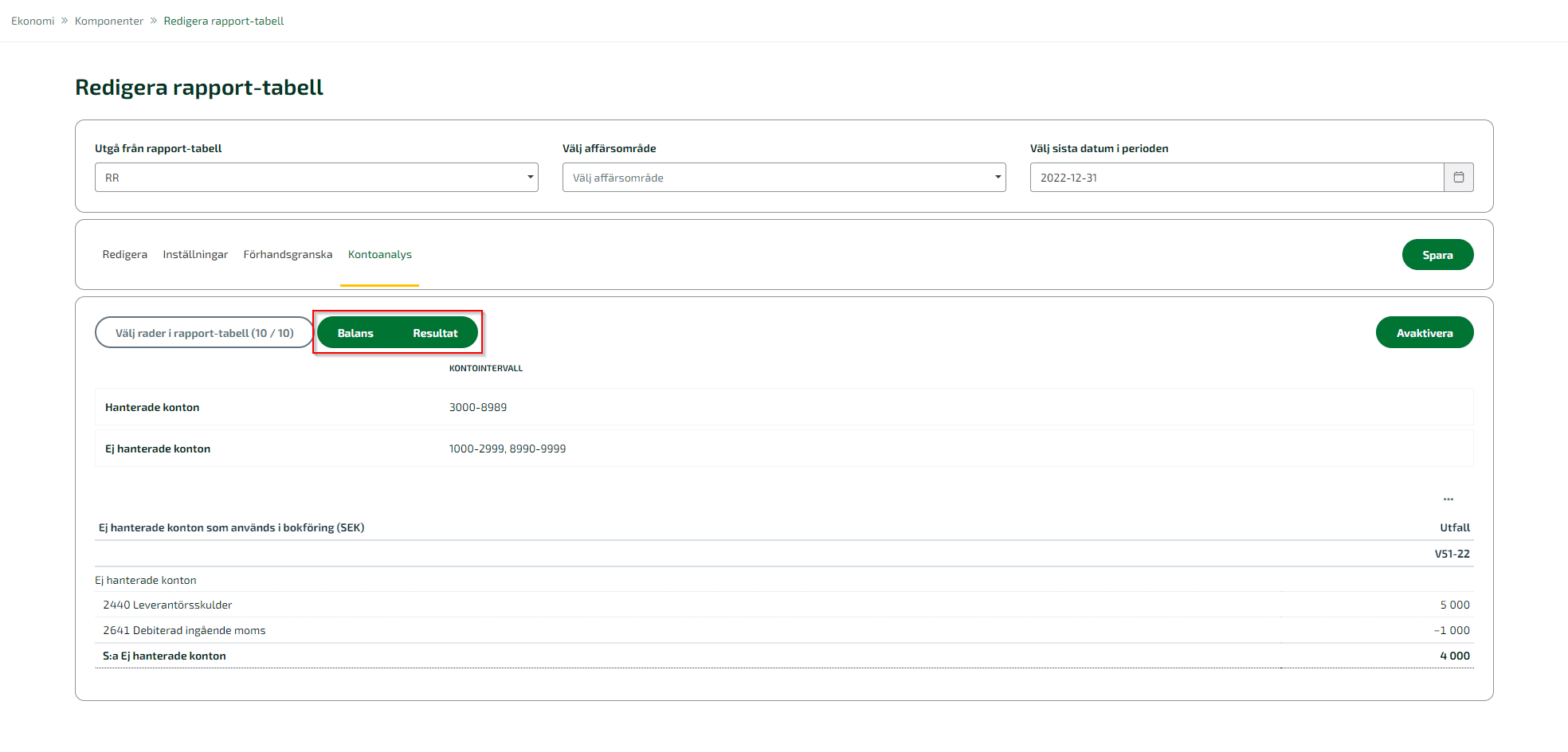Expand 'Välj rader i rapport-tabell (10 / 10)' selector
The height and width of the screenshot is (752, 1568).
(x=204, y=333)
